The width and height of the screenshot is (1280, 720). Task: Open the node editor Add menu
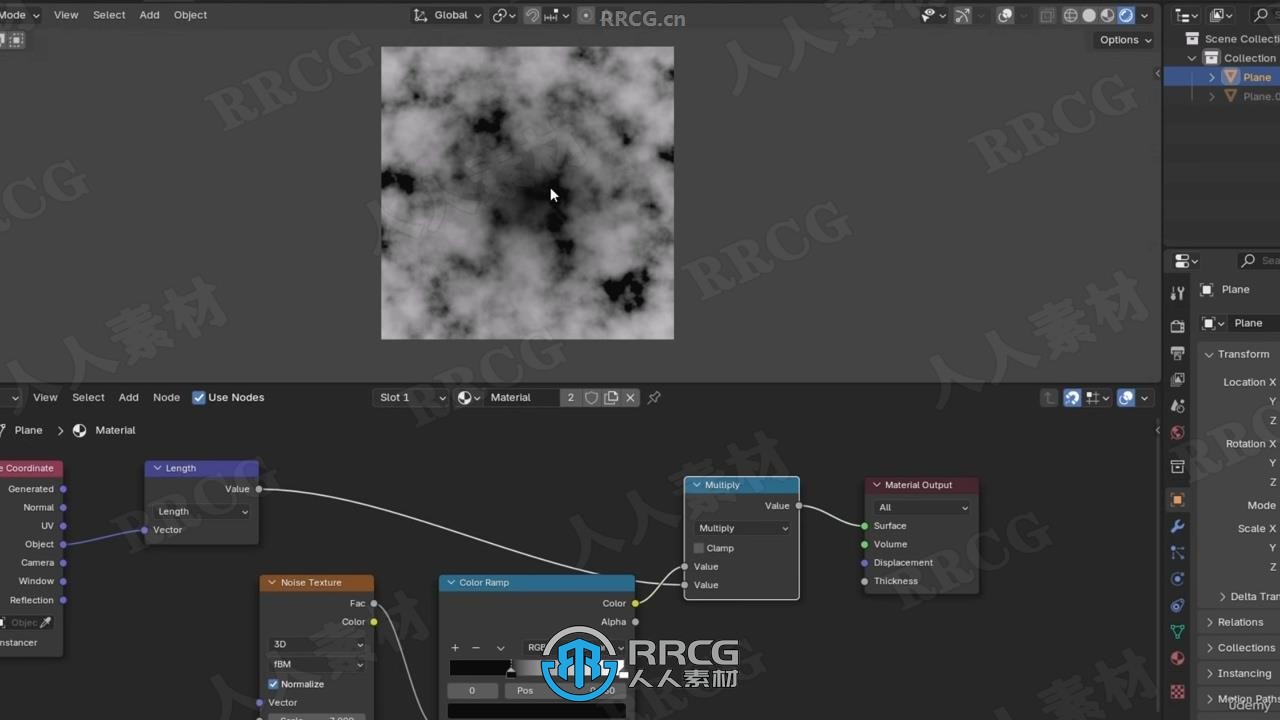(x=129, y=397)
